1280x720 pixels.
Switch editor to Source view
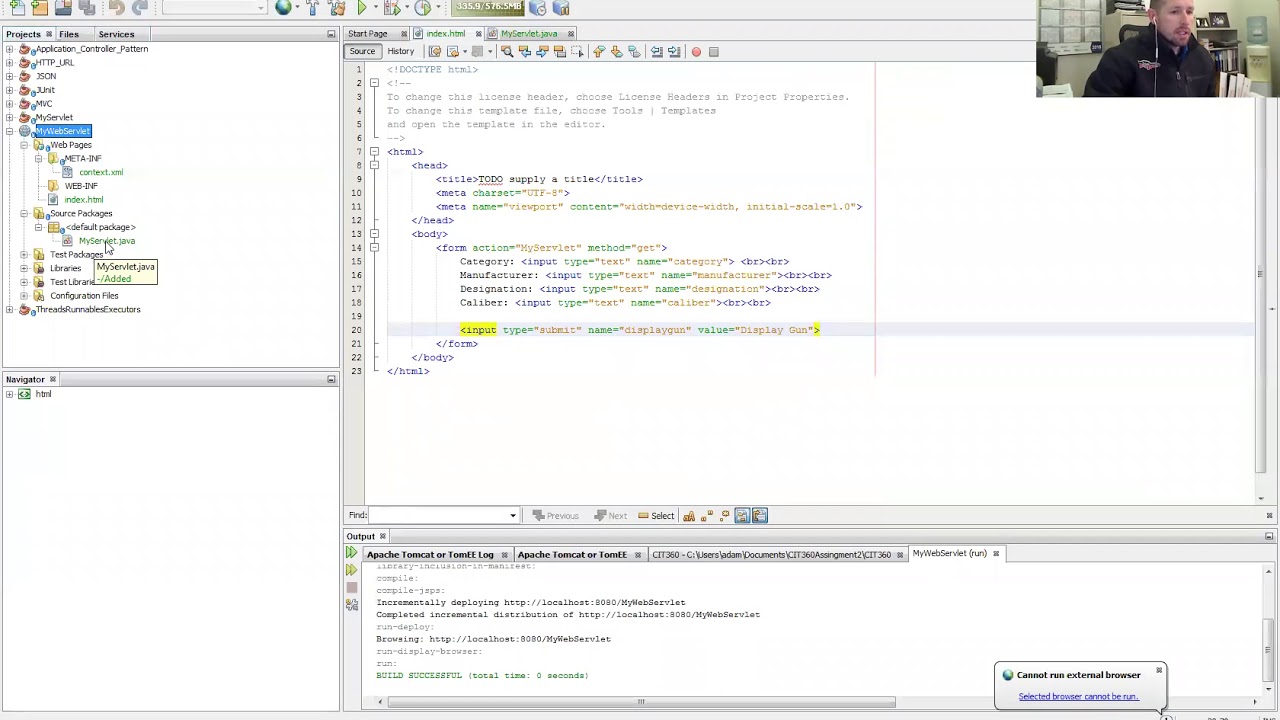(362, 51)
